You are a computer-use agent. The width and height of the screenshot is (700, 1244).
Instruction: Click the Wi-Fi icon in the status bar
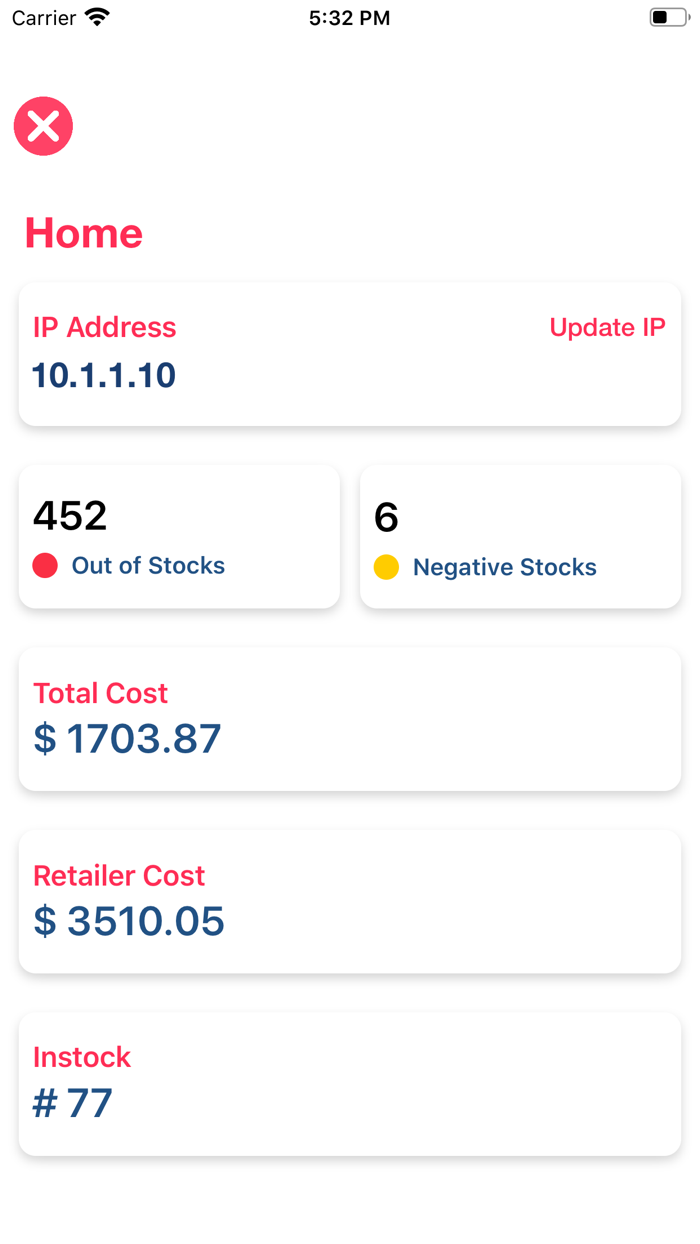click(96, 16)
